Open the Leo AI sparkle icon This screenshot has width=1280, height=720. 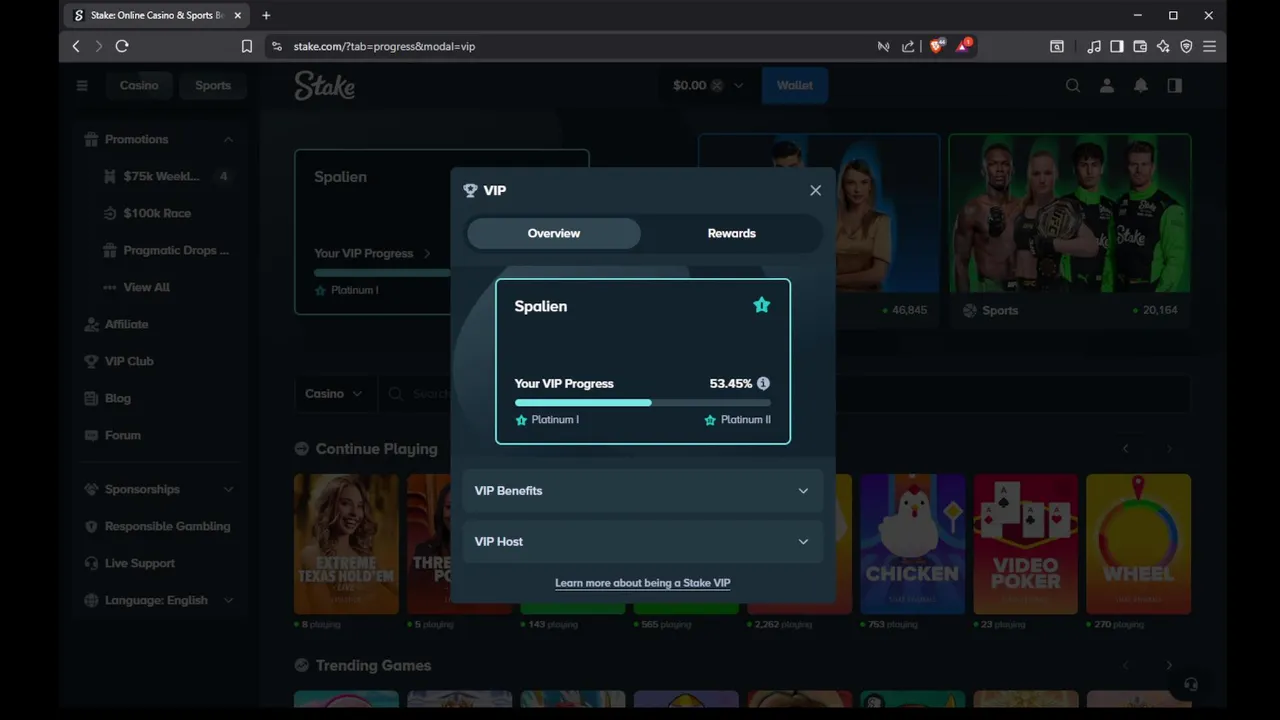(1163, 46)
